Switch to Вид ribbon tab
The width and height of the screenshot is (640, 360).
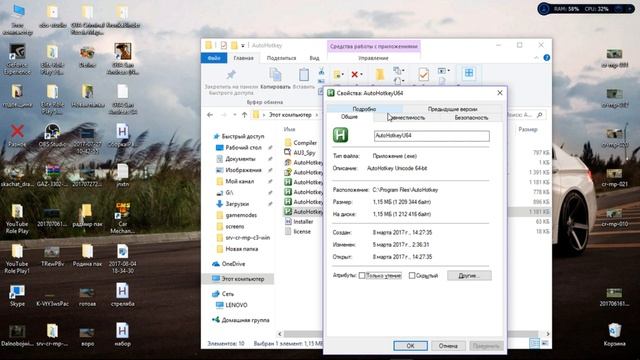coord(314,58)
